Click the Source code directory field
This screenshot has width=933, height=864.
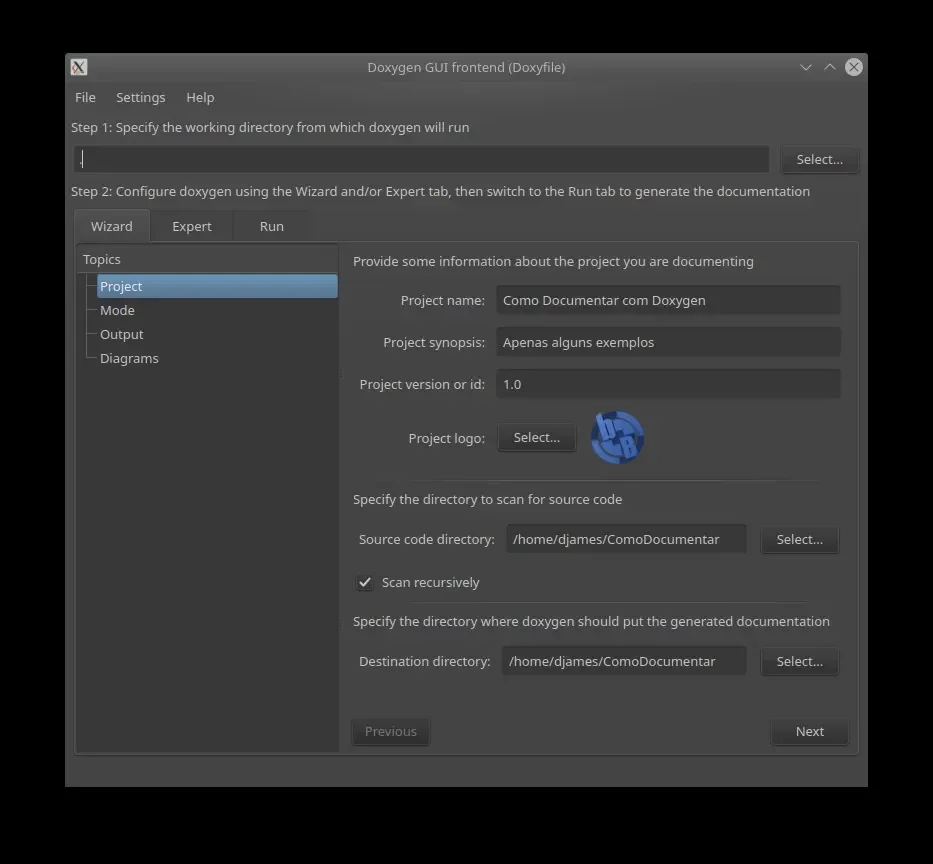tap(626, 539)
